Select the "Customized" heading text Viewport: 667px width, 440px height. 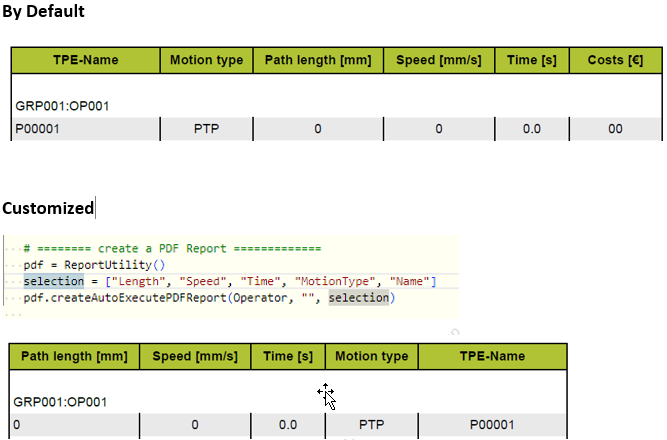coord(47,208)
